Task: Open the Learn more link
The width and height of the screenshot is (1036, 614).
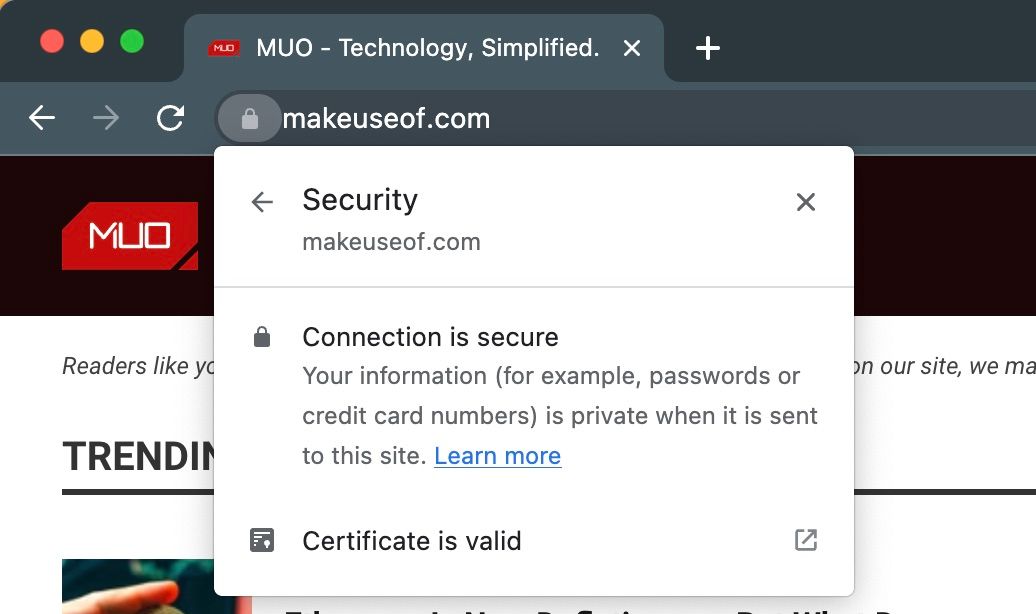Action: coord(497,456)
